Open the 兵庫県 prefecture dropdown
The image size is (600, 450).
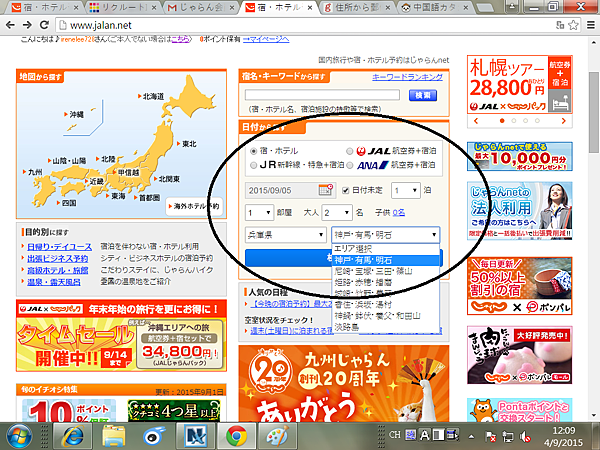point(285,235)
